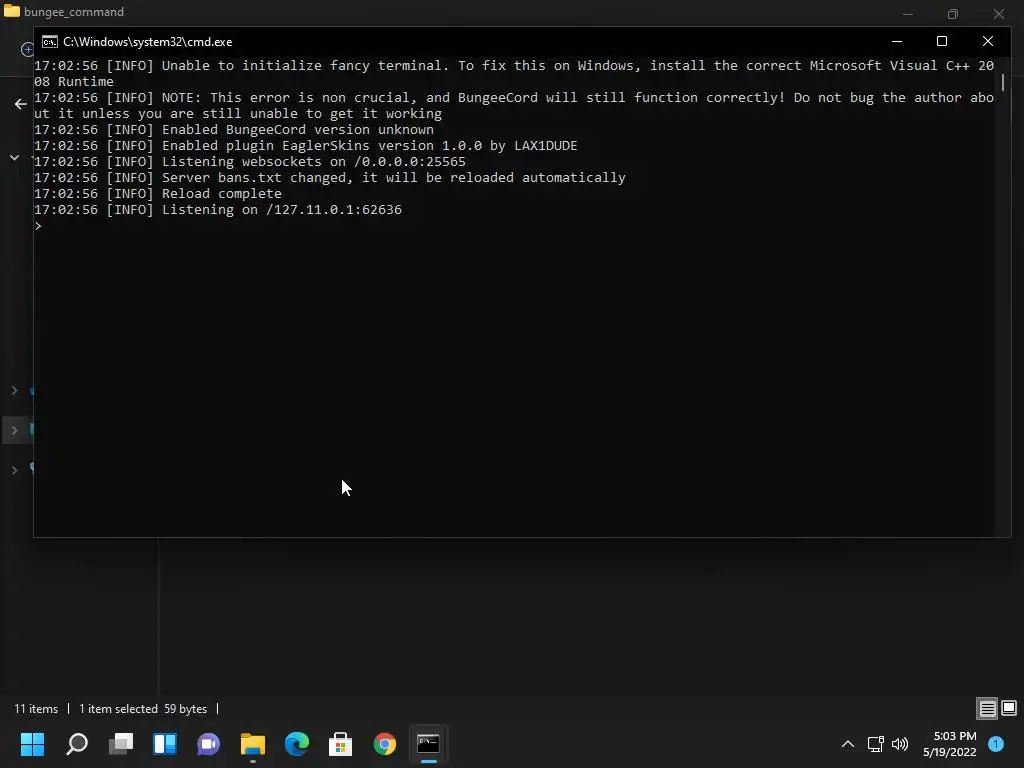Show hidden system tray icons
The height and width of the screenshot is (768, 1024).
click(x=848, y=744)
